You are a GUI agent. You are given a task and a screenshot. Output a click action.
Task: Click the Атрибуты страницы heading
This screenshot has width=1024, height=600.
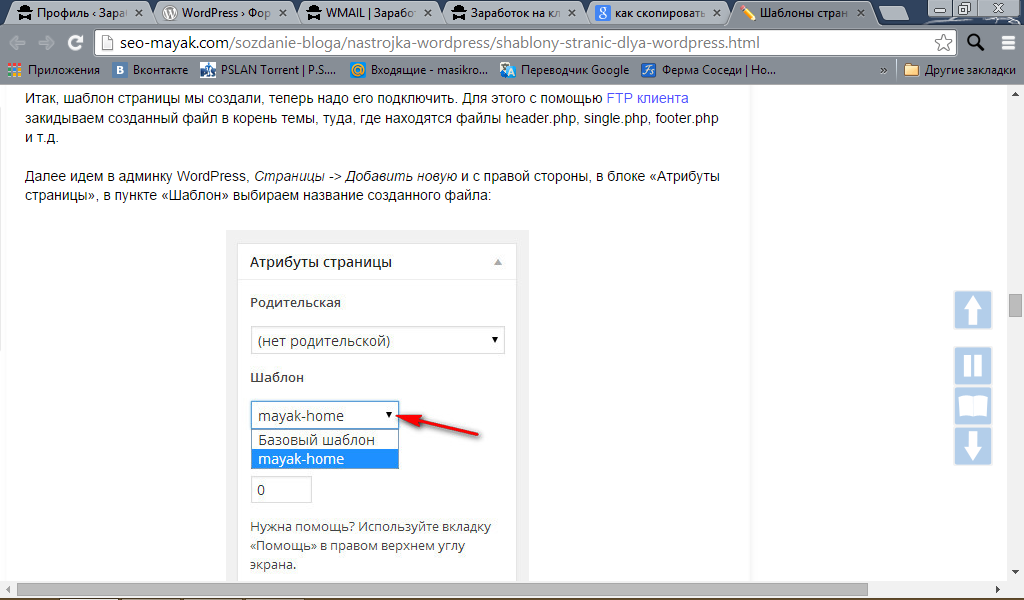point(321,262)
